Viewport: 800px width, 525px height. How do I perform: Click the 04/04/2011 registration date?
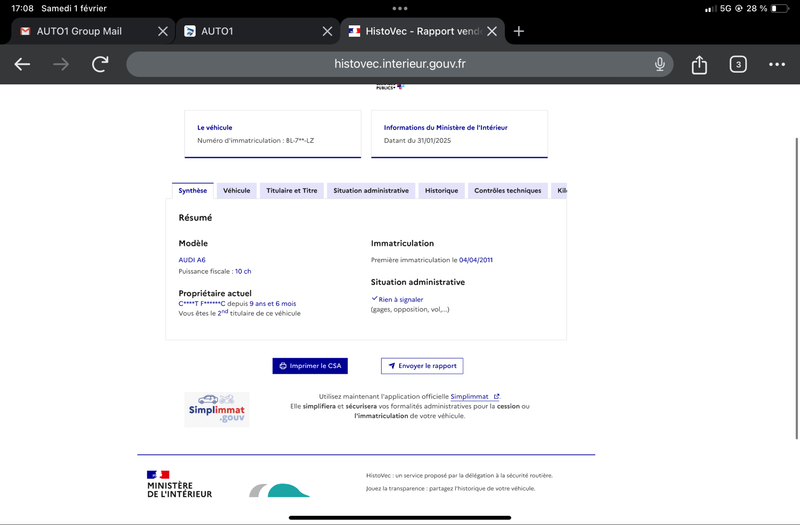[x=476, y=260]
